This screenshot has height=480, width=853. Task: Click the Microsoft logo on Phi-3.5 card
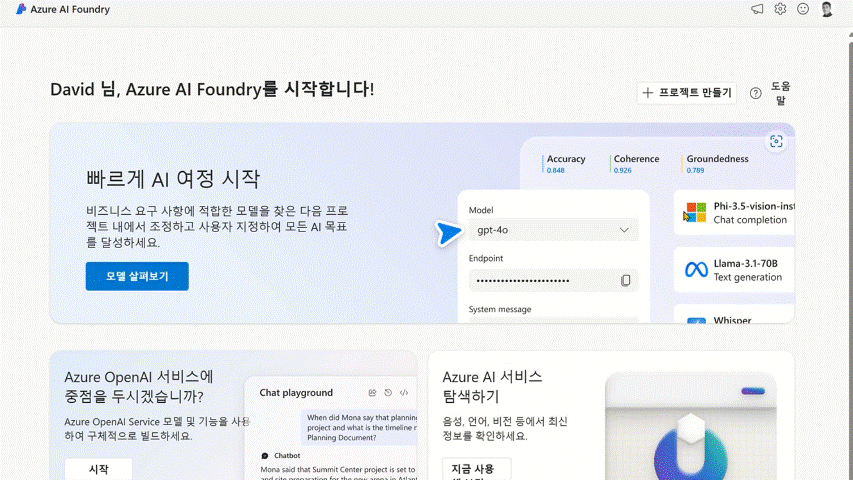click(696, 213)
